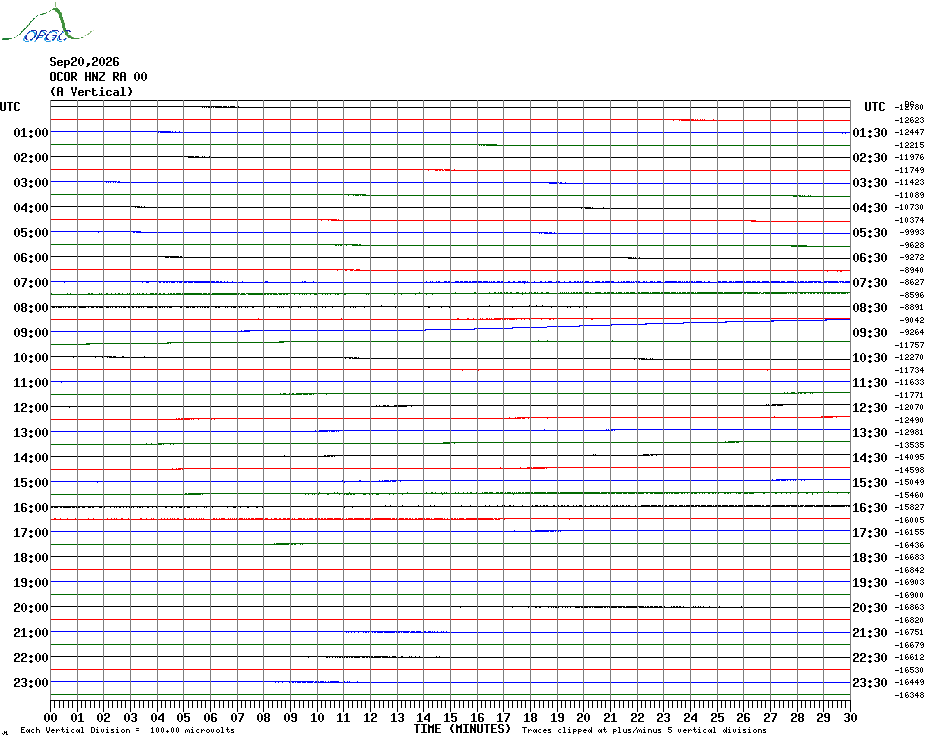Viewport: 930px width, 744px height.
Task: Click the 09:30 label on right axis
Action: point(870,333)
